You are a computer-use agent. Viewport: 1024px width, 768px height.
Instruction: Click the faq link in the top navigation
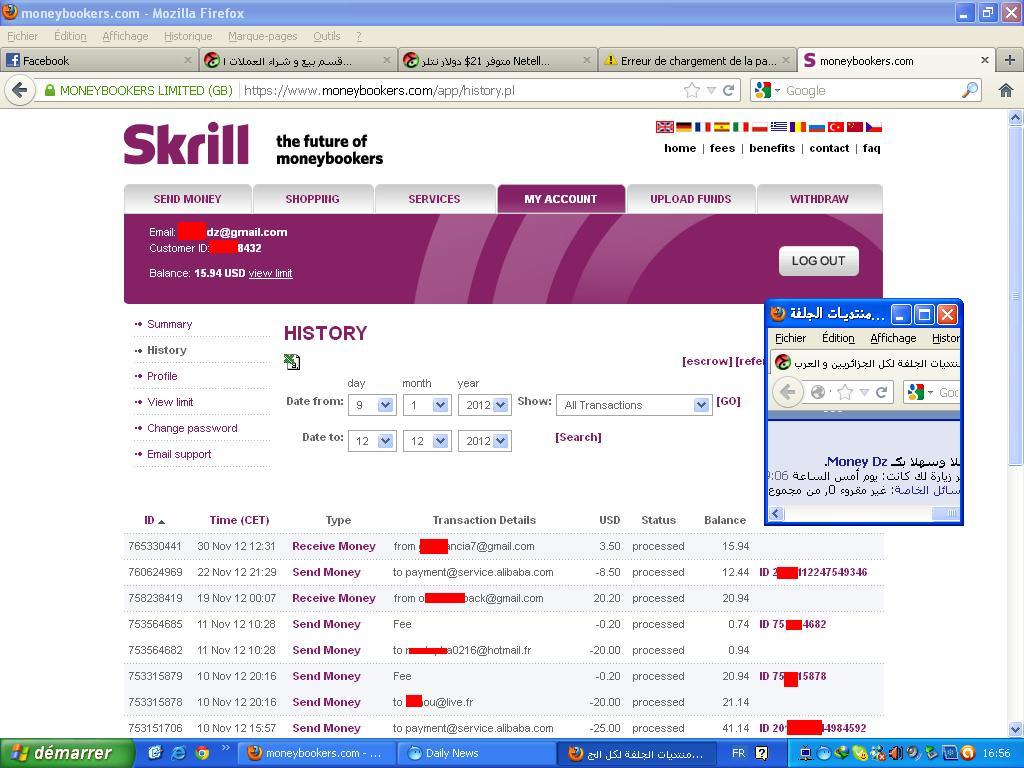[x=871, y=148]
